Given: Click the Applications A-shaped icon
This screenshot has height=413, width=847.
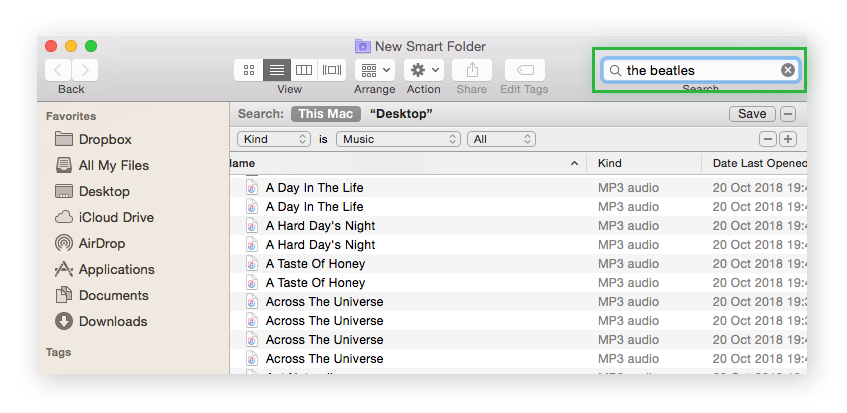Looking at the screenshot, I should [64, 269].
